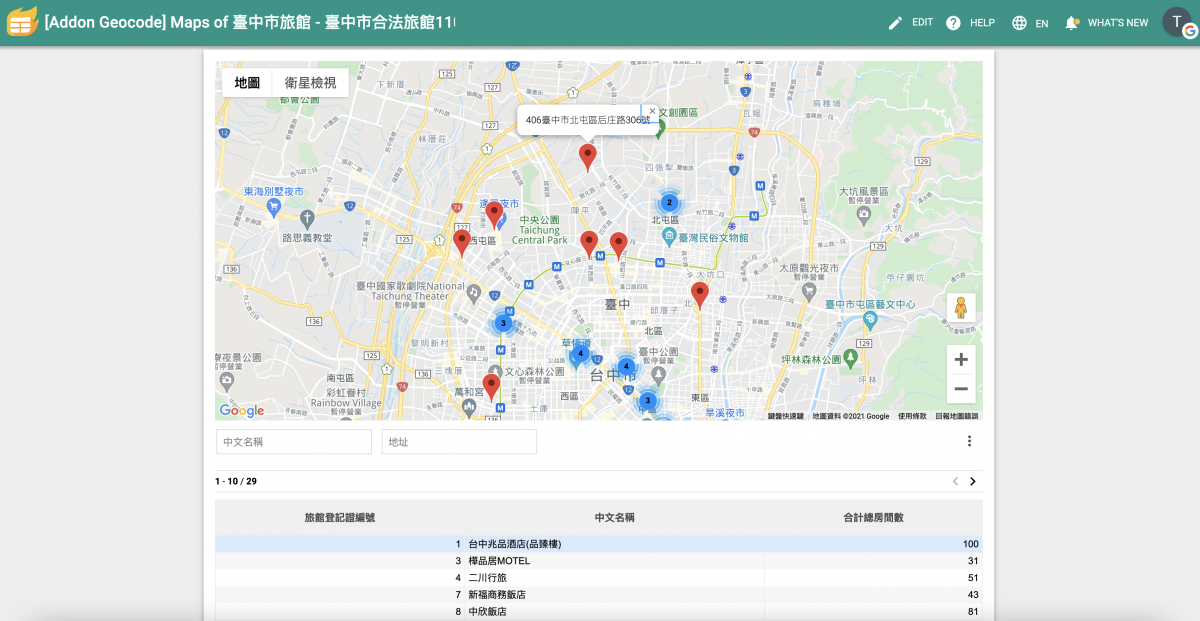
Task: Sort by 中文名稱 column header
Action: [615, 517]
